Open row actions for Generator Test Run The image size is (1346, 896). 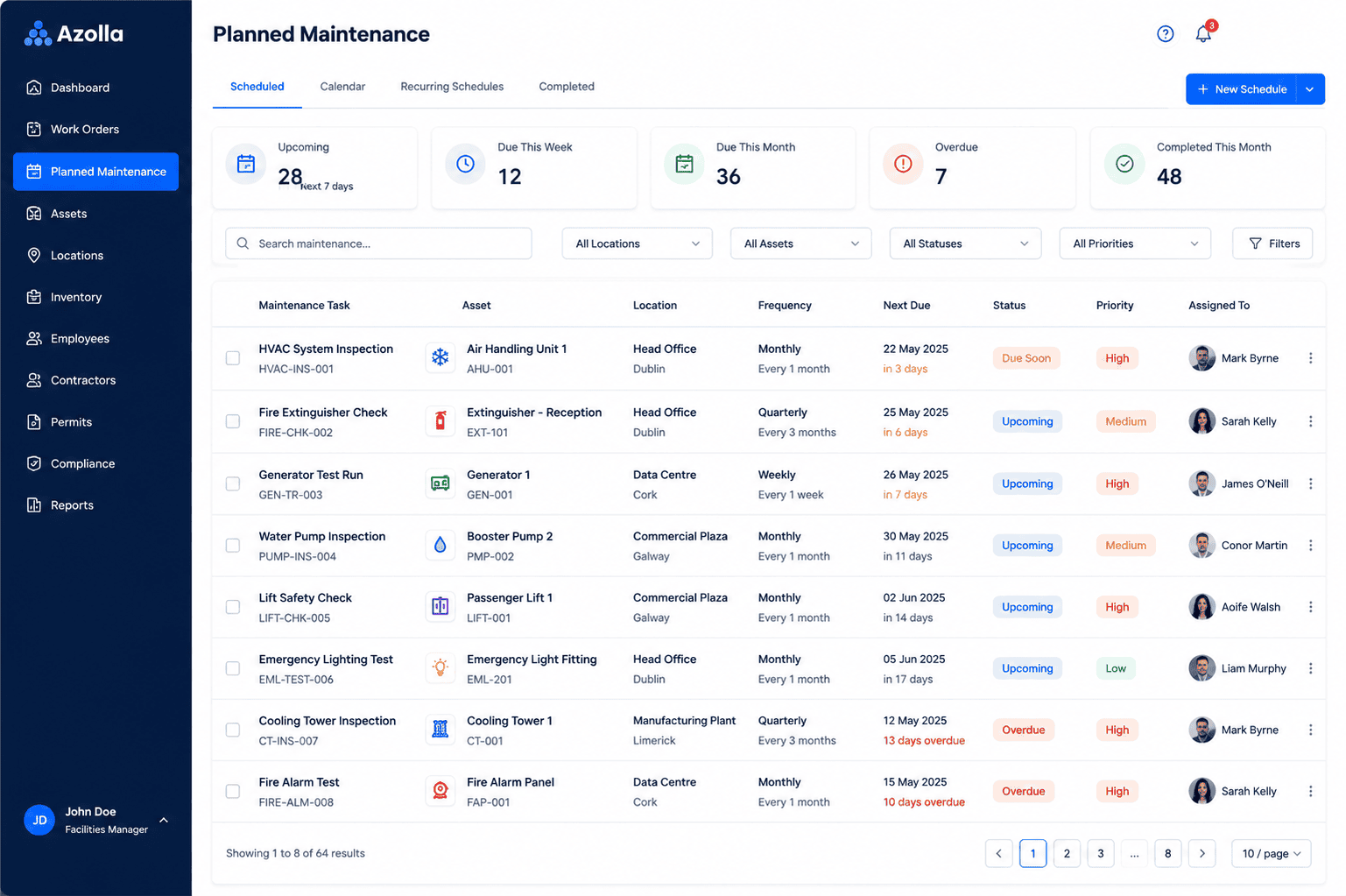pos(1310,483)
